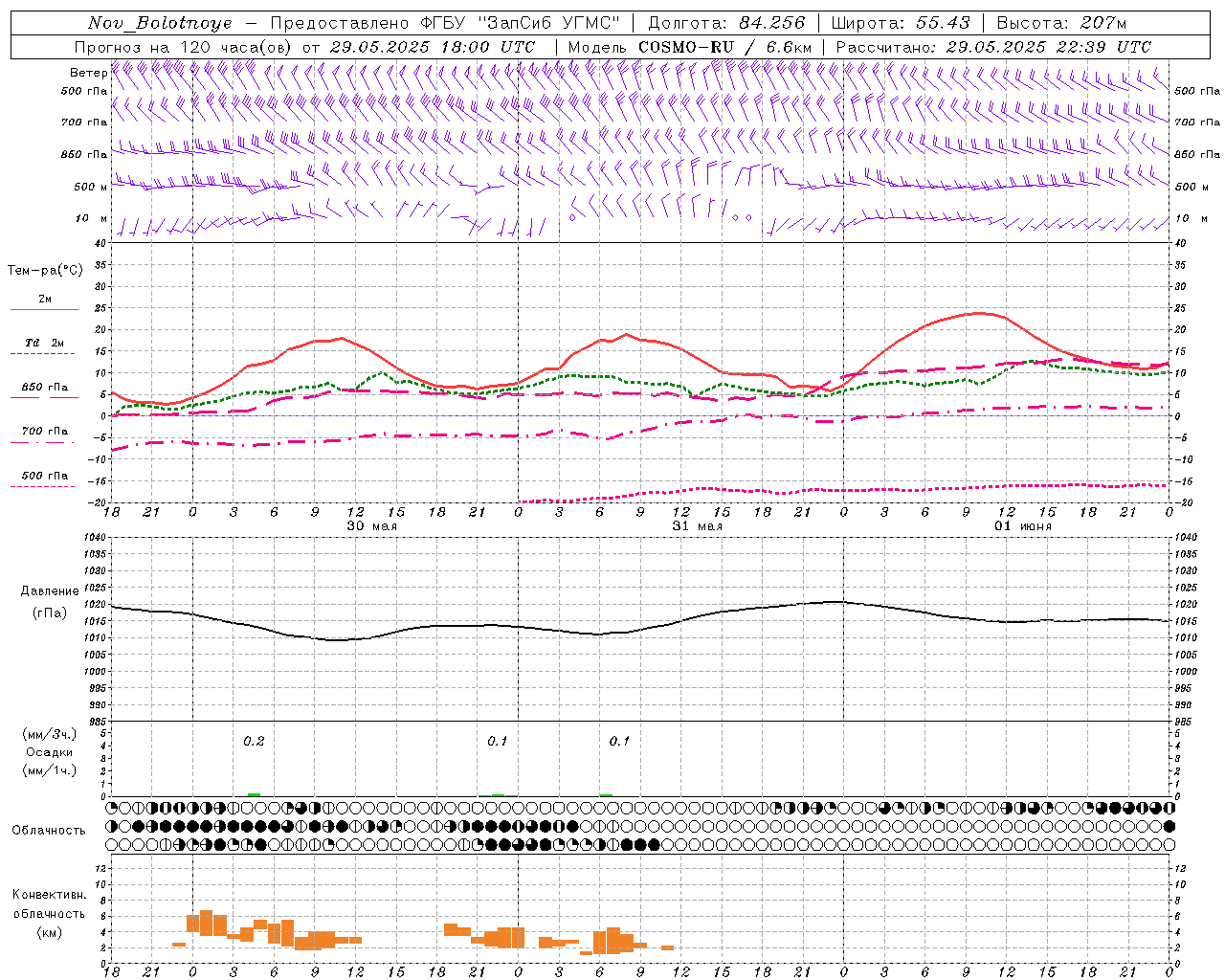
Task: Click the 10 м wind level label on left
Action: point(91,219)
